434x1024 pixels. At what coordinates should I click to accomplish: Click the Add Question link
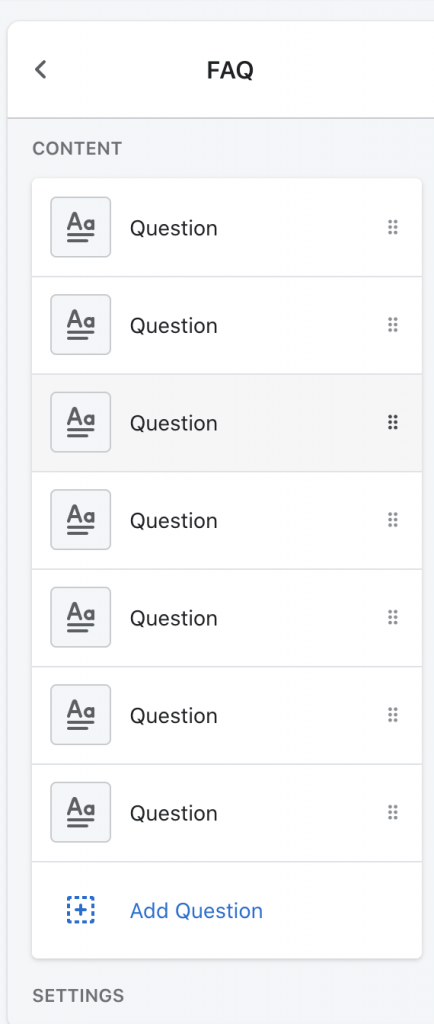tap(196, 910)
